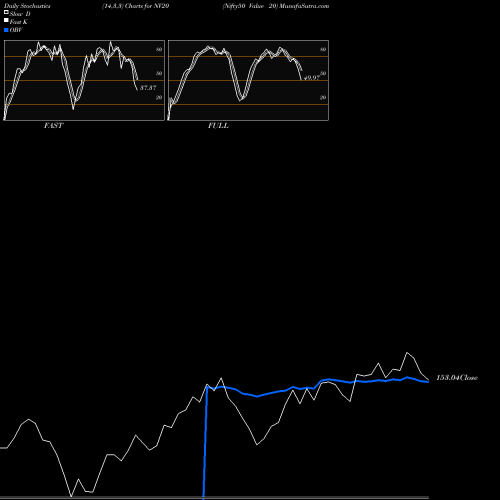
Task: Click the '(14,3,3) Charts for NV20' text
Action: (136, 6)
